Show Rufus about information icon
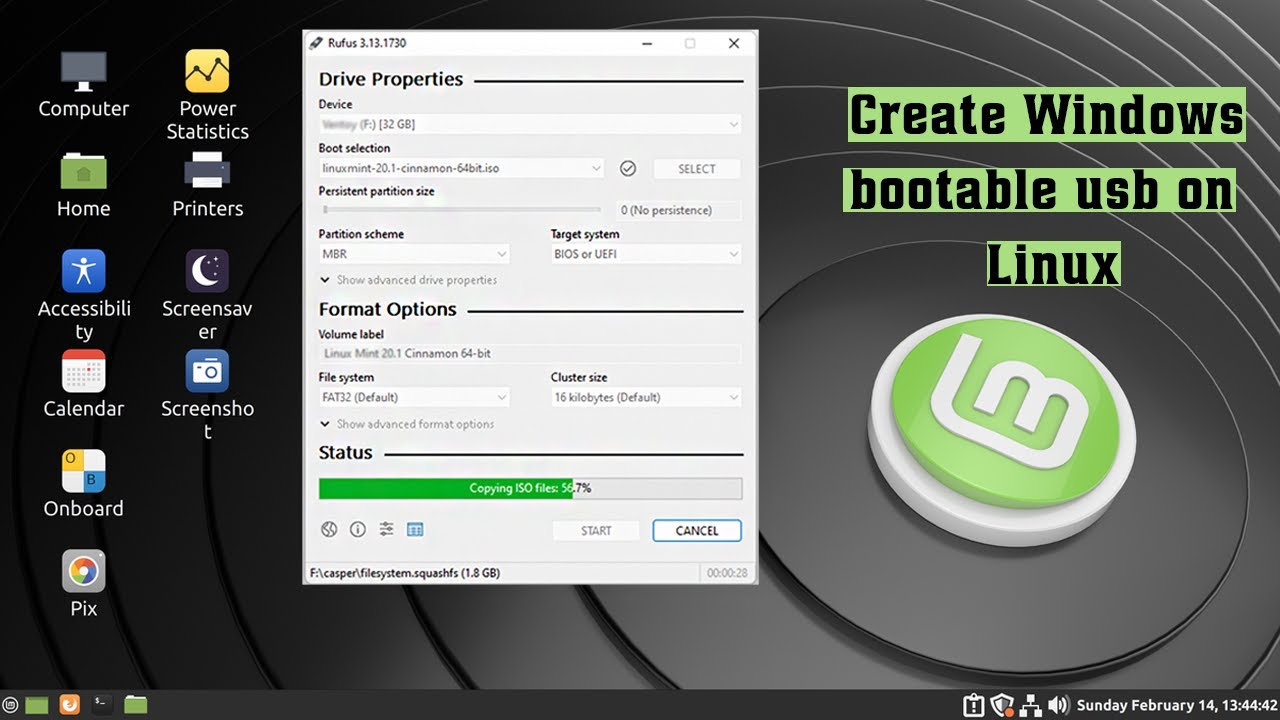This screenshot has height=720, width=1280. 357,529
